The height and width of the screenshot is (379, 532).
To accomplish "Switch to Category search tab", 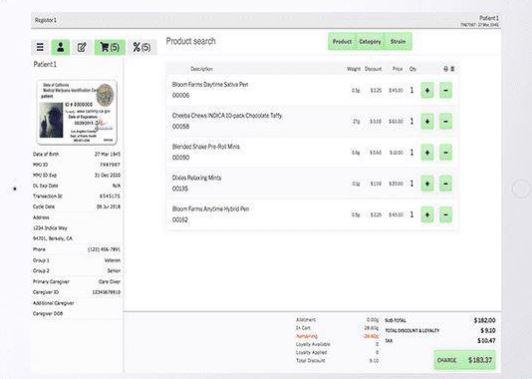I will click(x=370, y=41).
